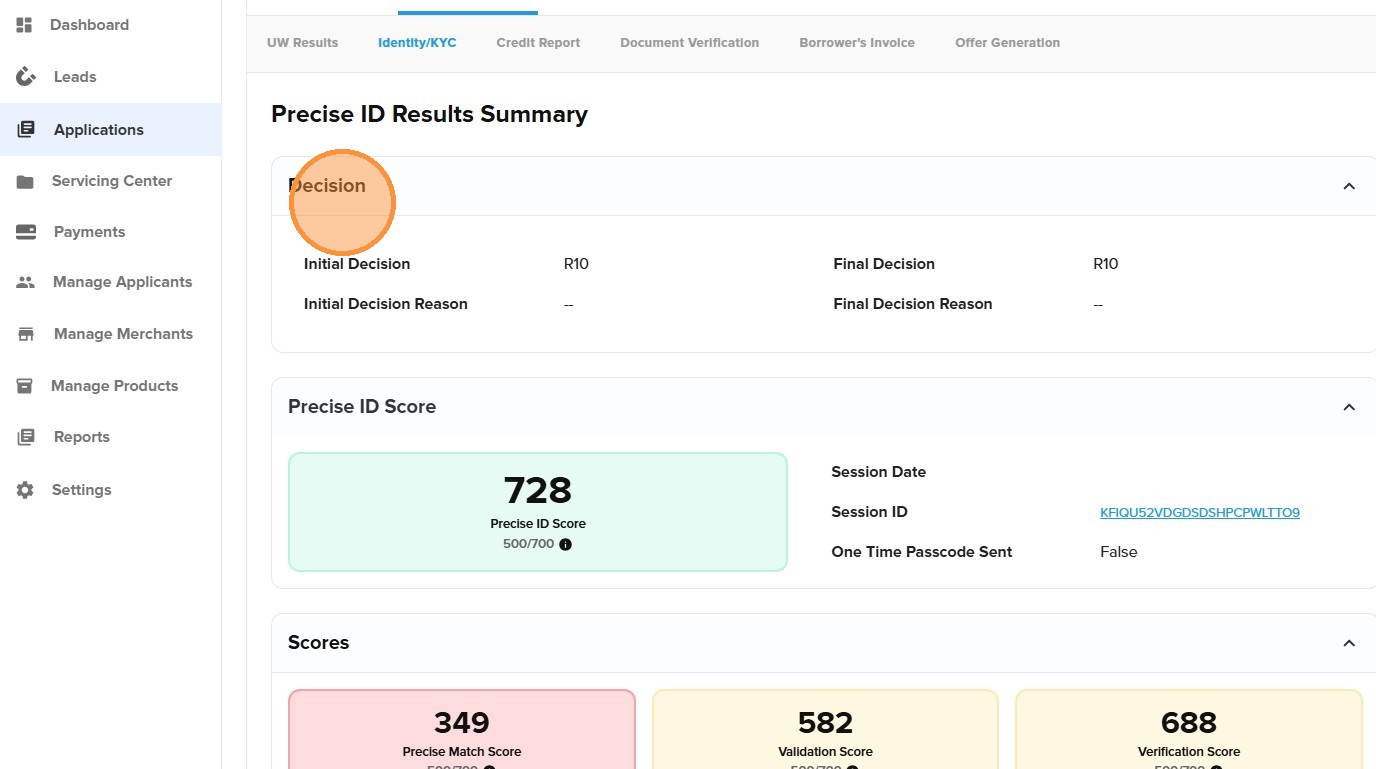Viewport: 1376px width, 769px height.
Task: Click the Dashboard grid icon
Action: [x=25, y=25]
